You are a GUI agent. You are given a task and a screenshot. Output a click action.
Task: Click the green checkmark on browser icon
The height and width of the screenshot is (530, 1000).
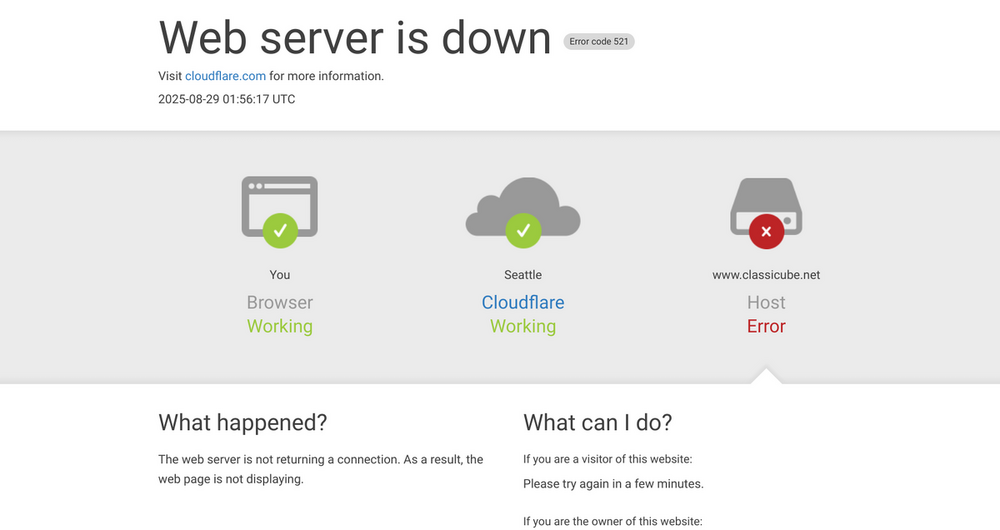tap(280, 230)
